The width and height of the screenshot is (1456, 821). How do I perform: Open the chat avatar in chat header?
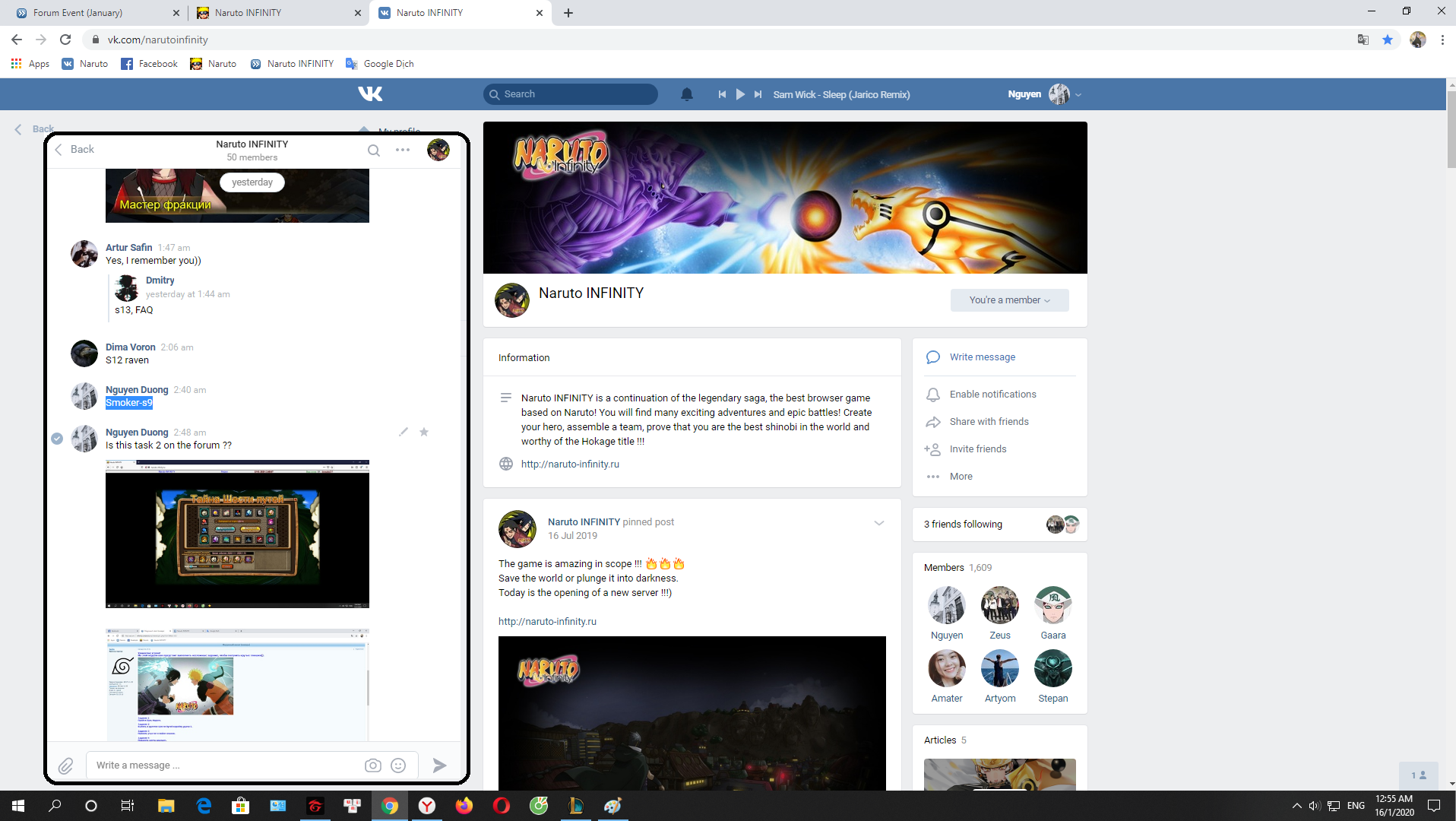438,150
